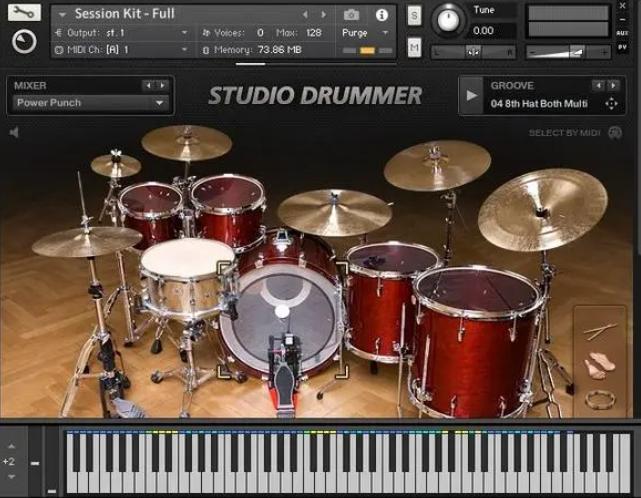Viewport: 641px width, 498px height.
Task: Adjust the left-right pan slider
Action: click(473, 52)
